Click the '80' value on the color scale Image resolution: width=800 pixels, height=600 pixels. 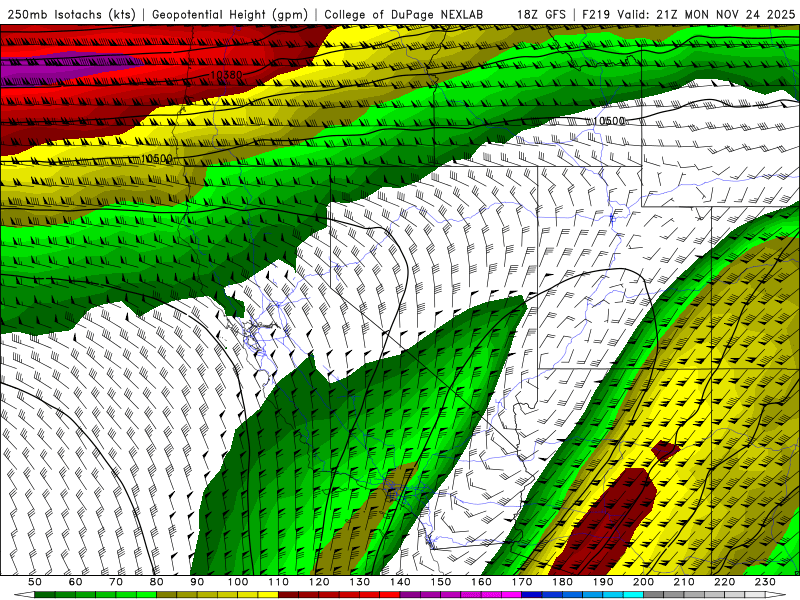(x=157, y=582)
